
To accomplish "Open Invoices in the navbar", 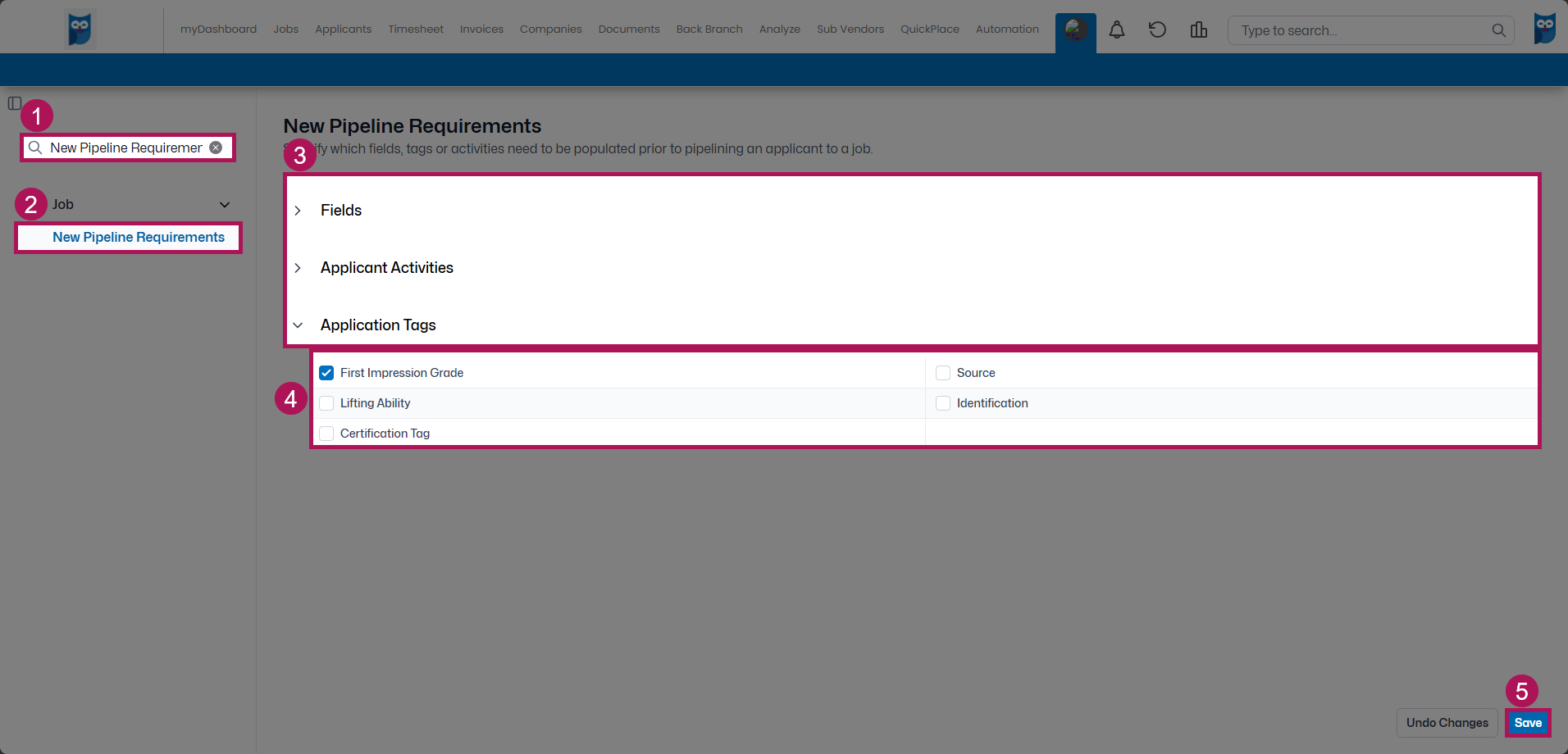I will (x=481, y=30).
